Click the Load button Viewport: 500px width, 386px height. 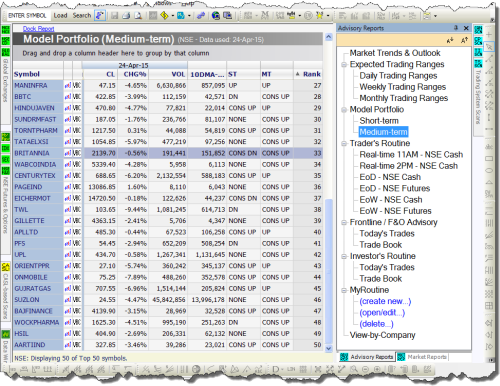[x=60, y=15]
